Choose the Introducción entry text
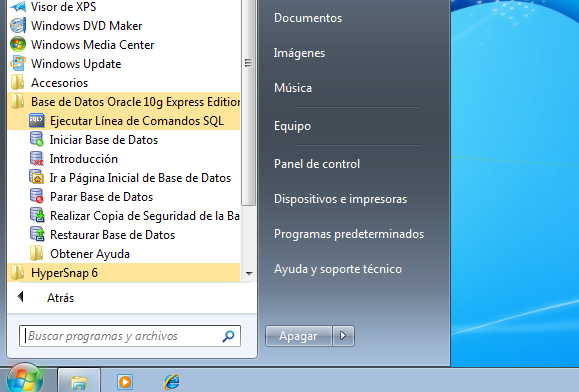This screenshot has height=392, width=579. click(x=84, y=159)
